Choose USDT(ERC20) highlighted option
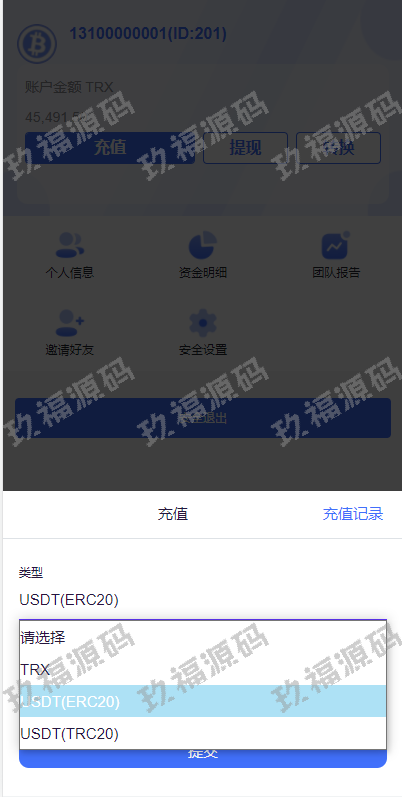 point(203,701)
